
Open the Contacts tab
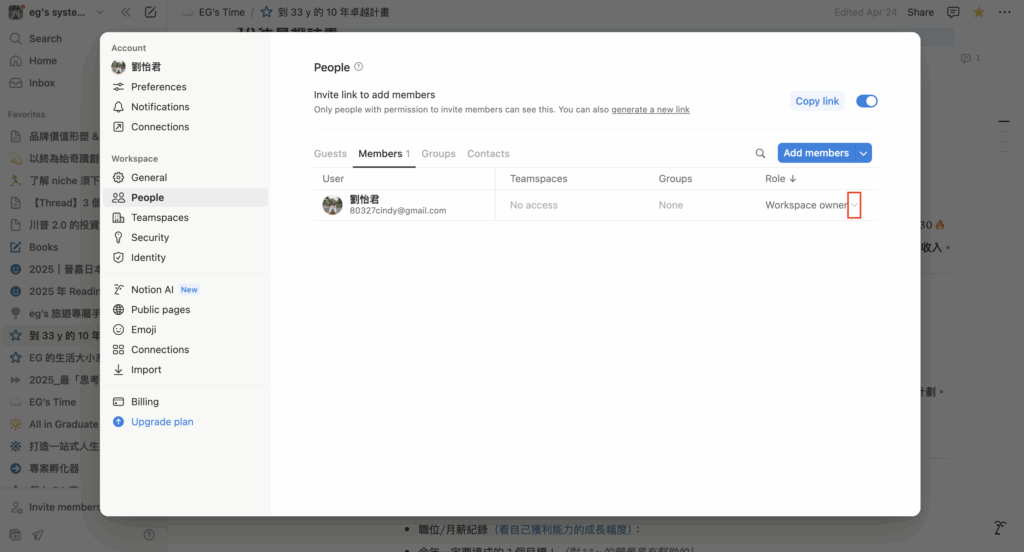click(488, 154)
